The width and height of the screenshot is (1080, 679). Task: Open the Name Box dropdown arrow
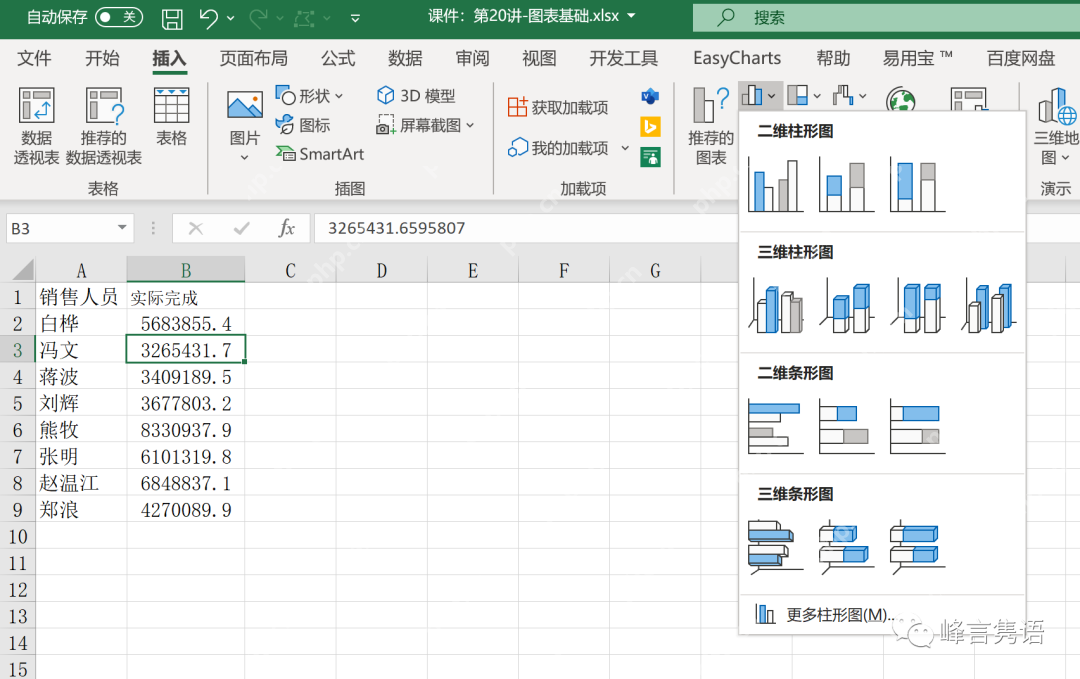click(122, 228)
